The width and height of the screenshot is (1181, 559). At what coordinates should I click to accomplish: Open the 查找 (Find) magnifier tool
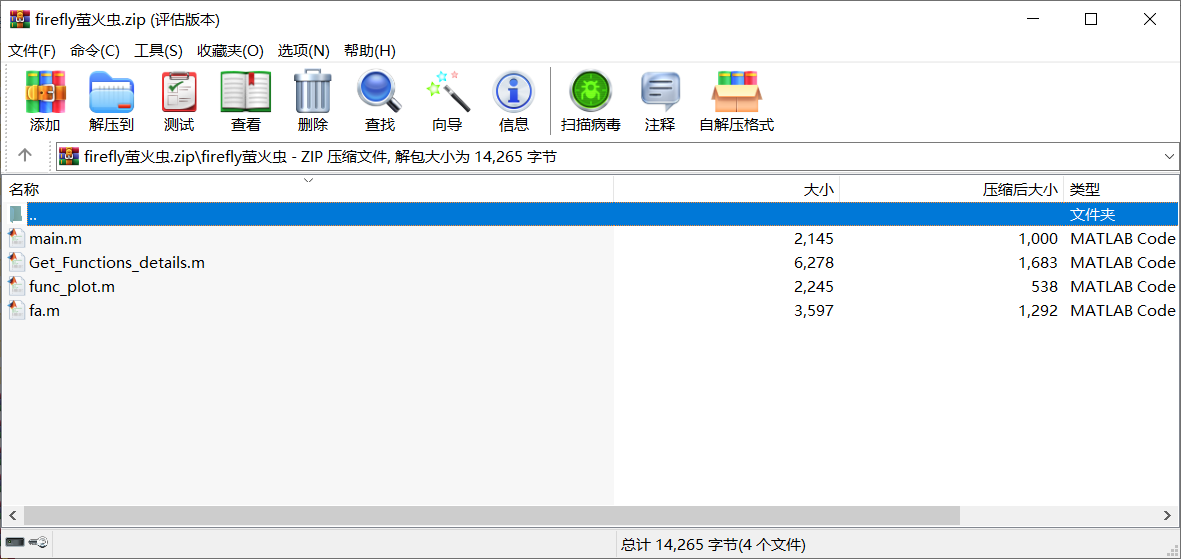(380, 92)
